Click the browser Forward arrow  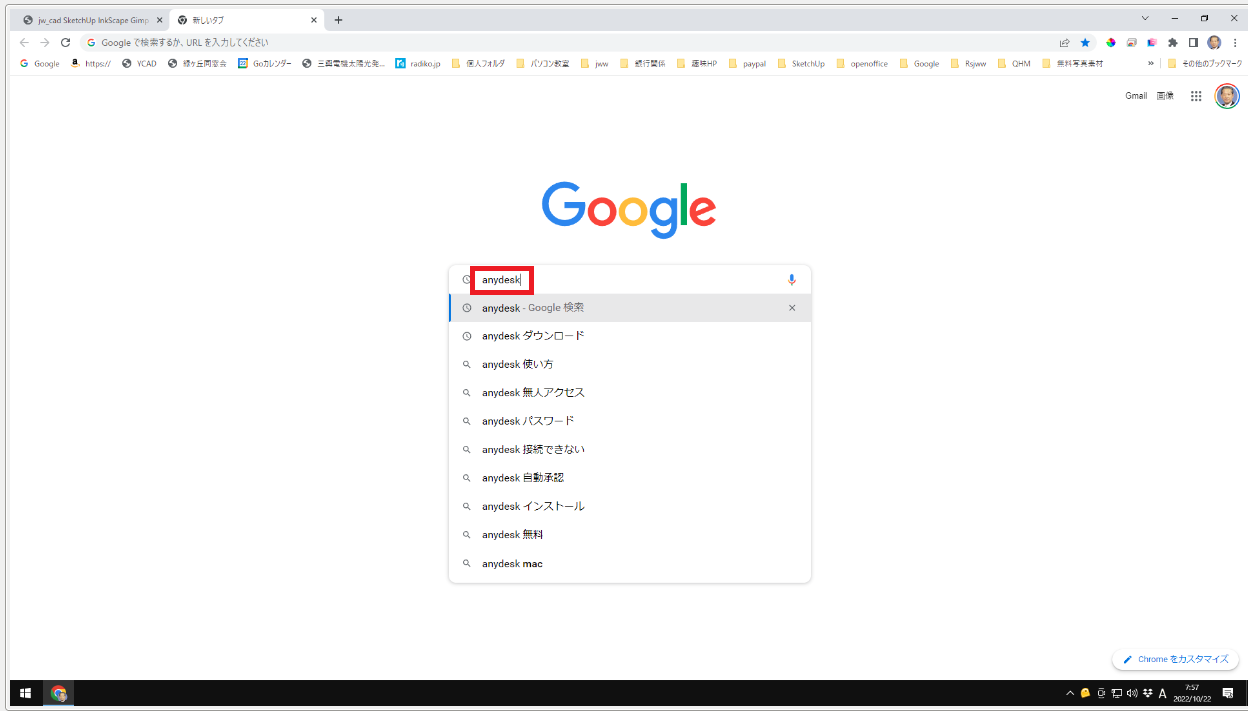pos(45,43)
